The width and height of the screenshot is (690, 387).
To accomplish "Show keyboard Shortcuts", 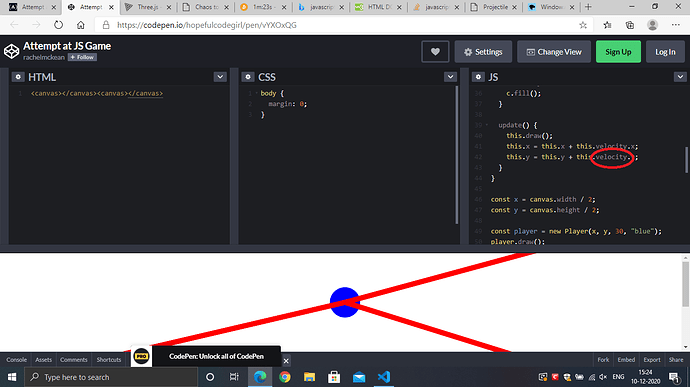I will coord(109,360).
